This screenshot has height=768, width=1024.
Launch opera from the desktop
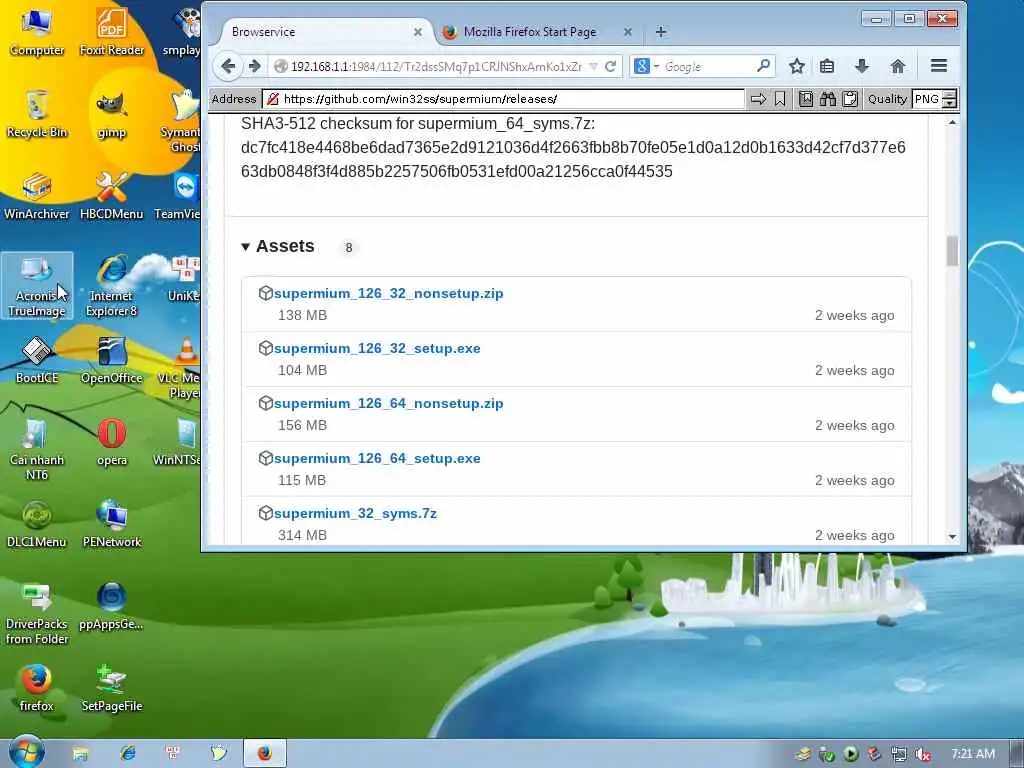coord(112,442)
